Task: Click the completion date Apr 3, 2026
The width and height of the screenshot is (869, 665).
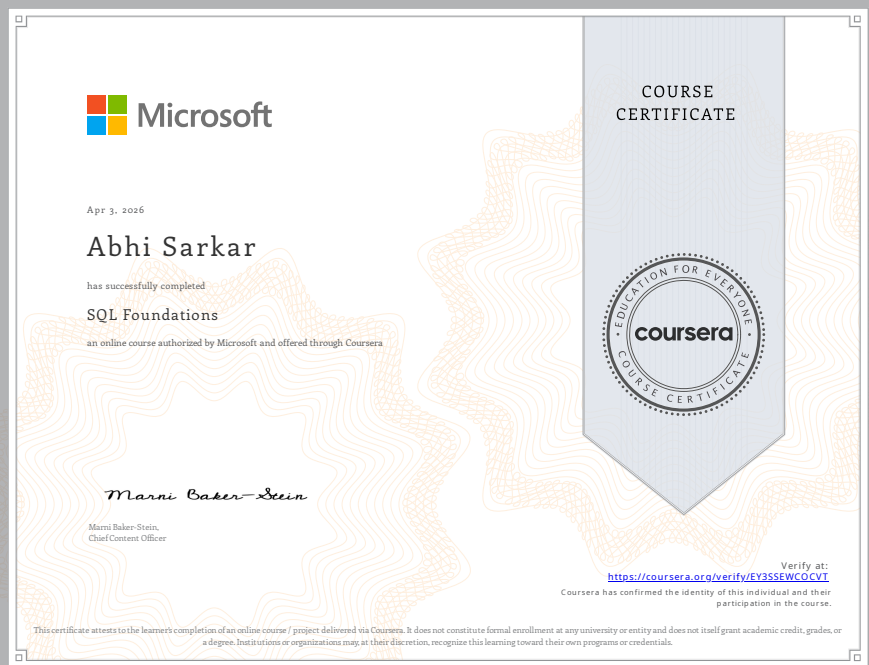Action: (115, 210)
